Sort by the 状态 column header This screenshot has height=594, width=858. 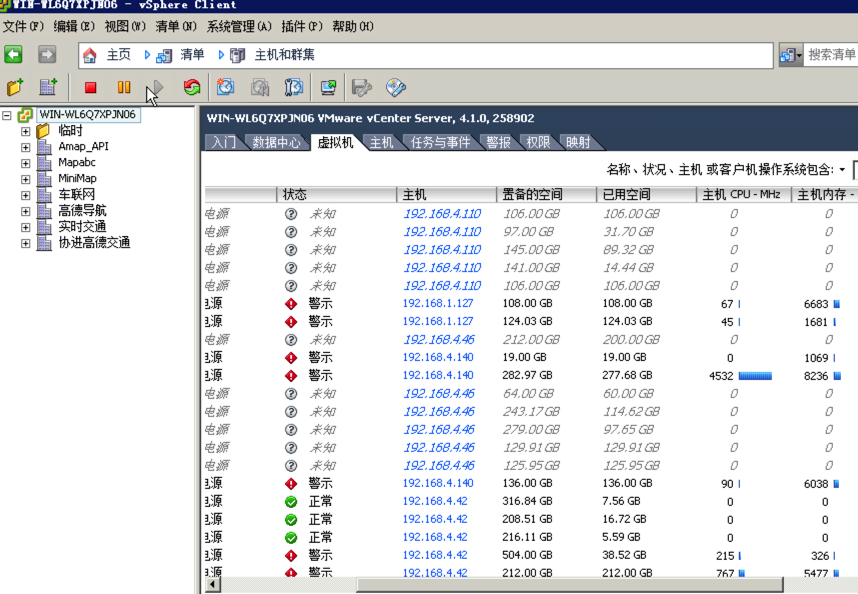337,195
